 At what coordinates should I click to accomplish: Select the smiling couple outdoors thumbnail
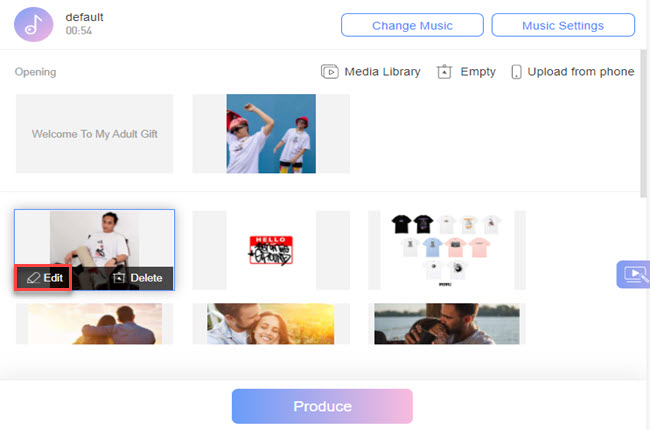271,324
